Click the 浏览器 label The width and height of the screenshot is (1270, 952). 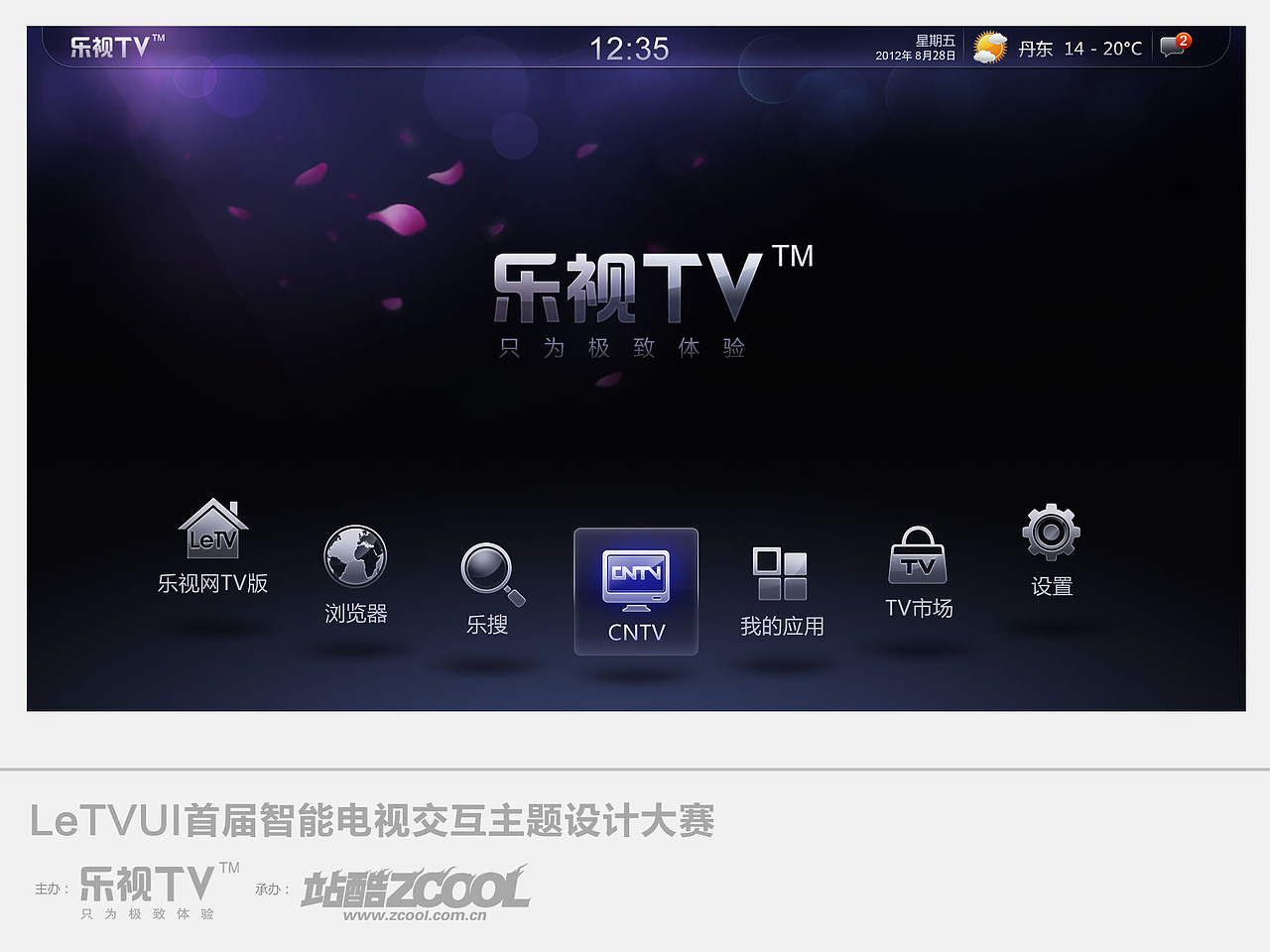pos(356,614)
